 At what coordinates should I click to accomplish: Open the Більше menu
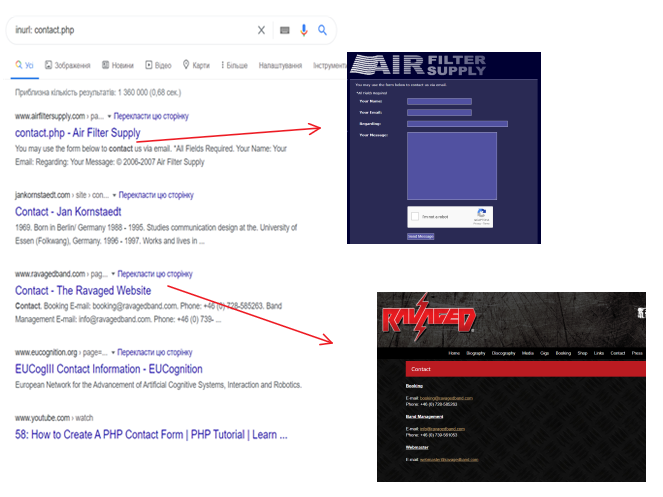(234, 65)
